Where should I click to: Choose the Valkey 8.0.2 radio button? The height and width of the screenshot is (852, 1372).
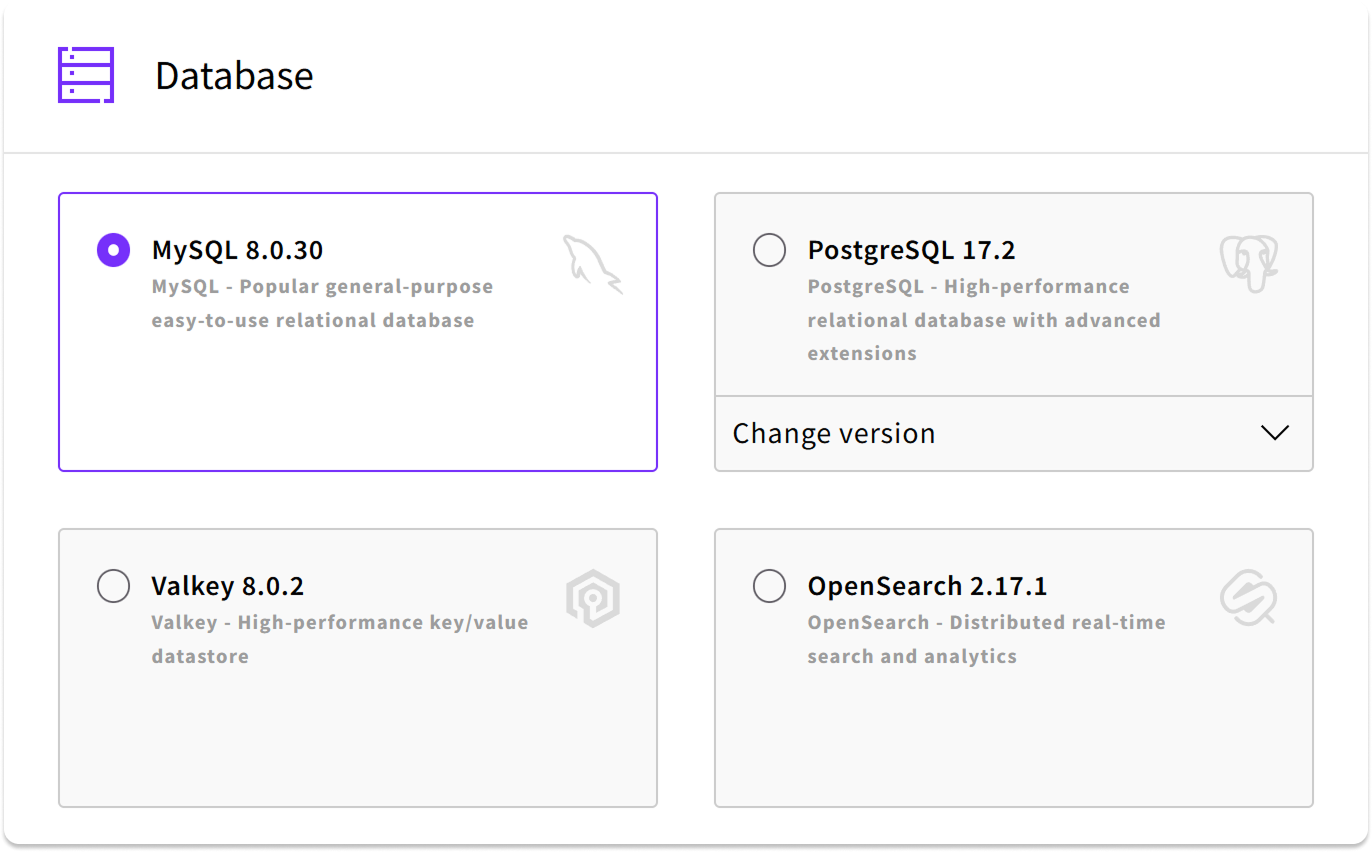point(113,586)
